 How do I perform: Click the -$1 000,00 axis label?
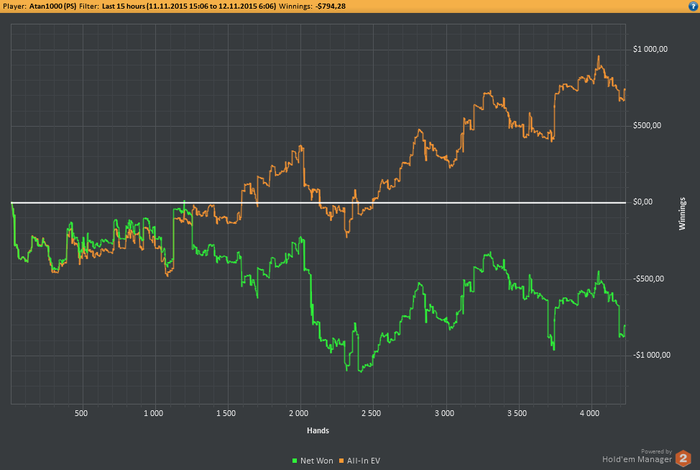pos(651,355)
